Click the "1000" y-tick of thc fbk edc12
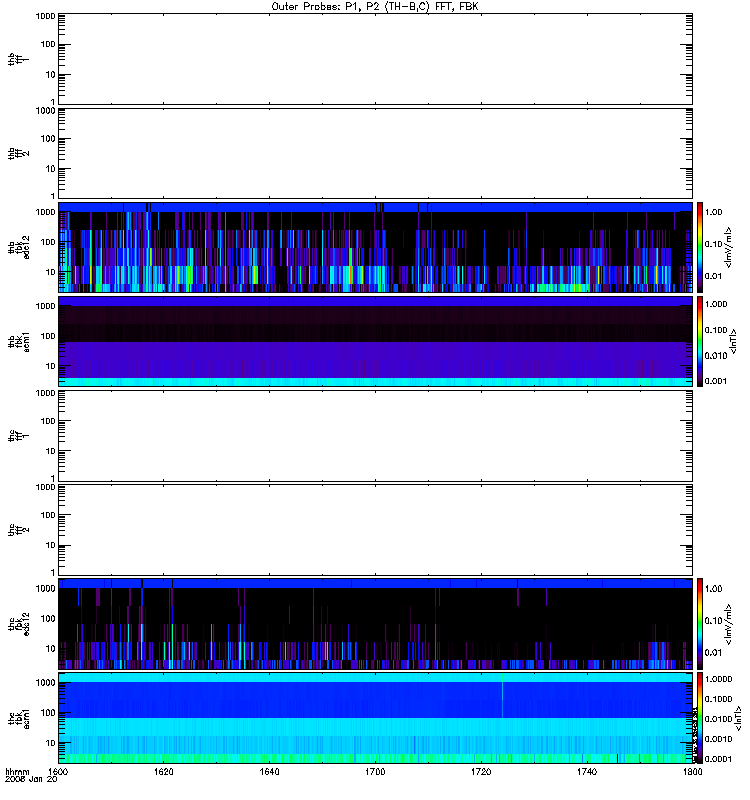Viewport: 750px width, 800px height. pos(45,588)
